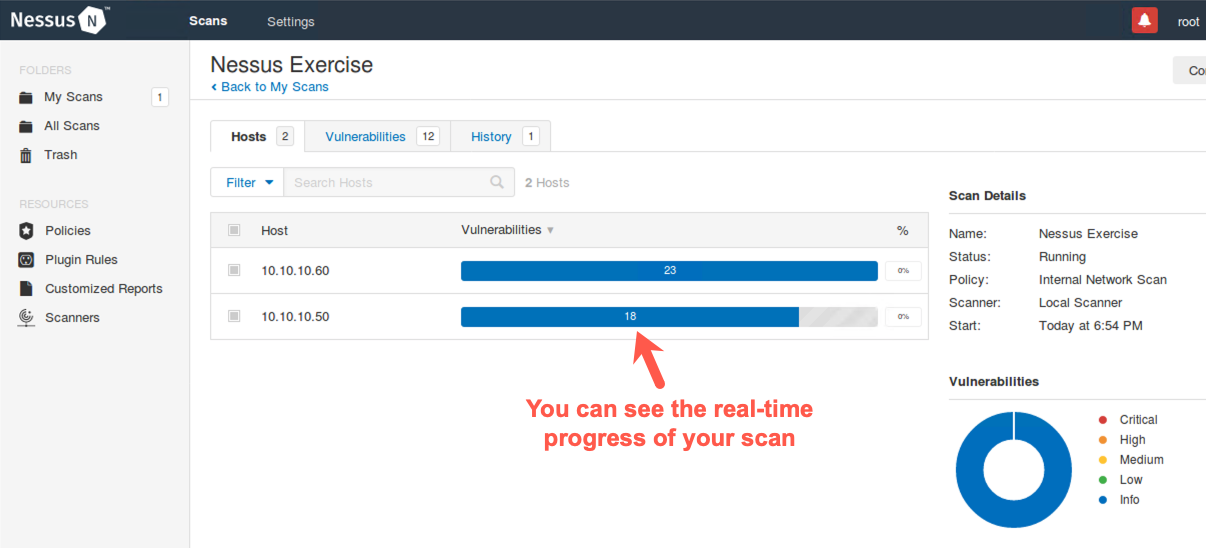Click the Vulnerabilities column sort arrow

pyautogui.click(x=550, y=231)
